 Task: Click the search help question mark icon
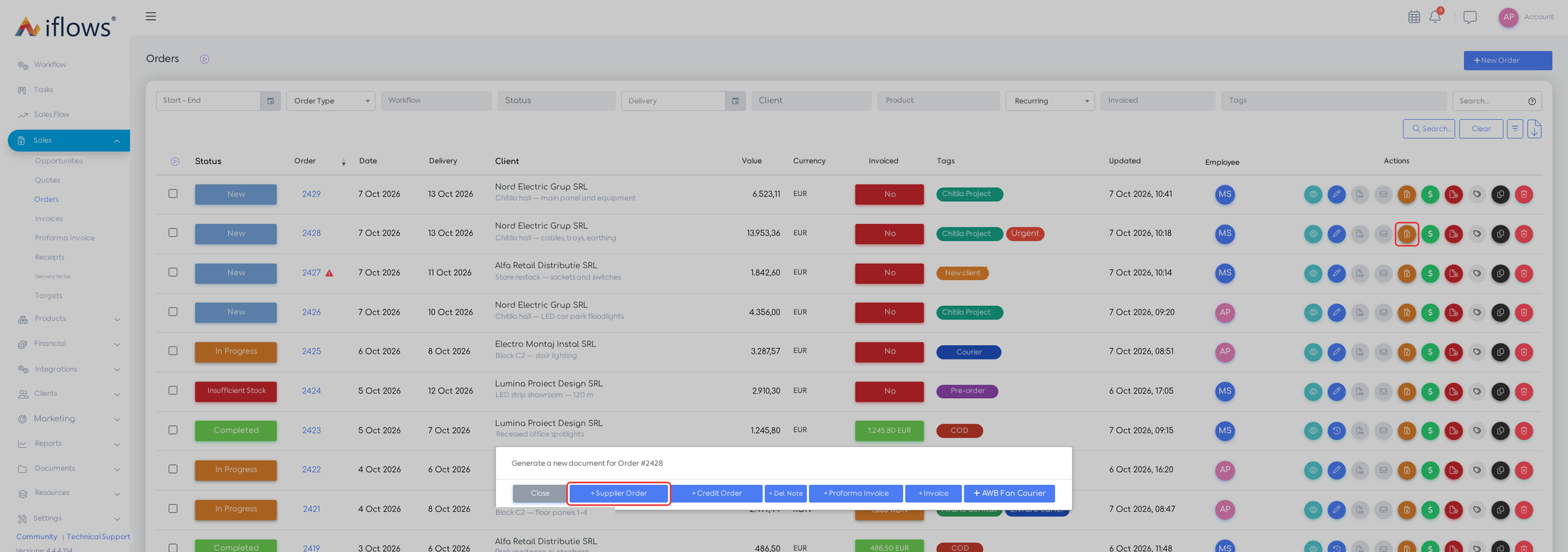point(1532,101)
